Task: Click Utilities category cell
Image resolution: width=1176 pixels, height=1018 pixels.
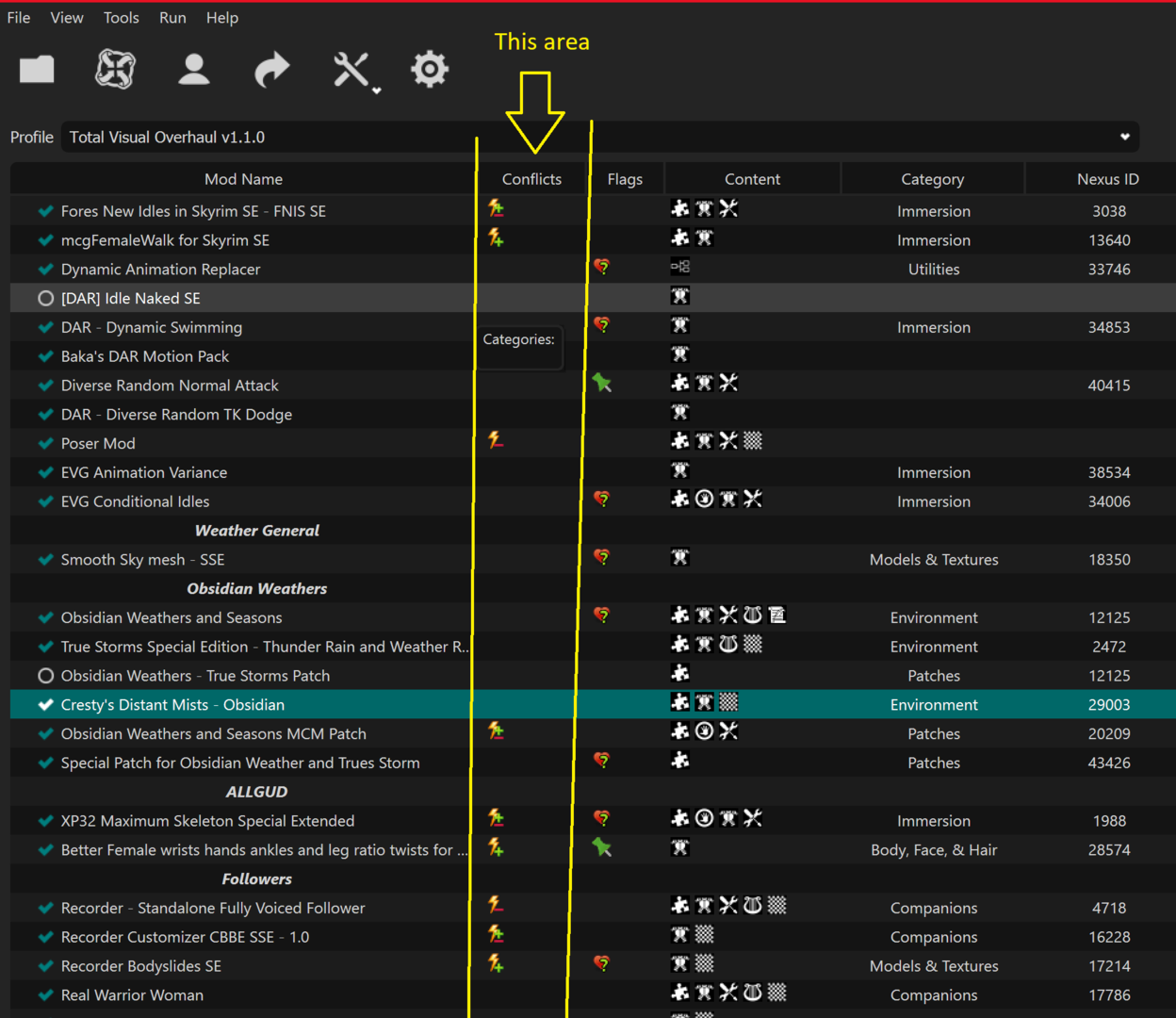Action: click(x=934, y=270)
